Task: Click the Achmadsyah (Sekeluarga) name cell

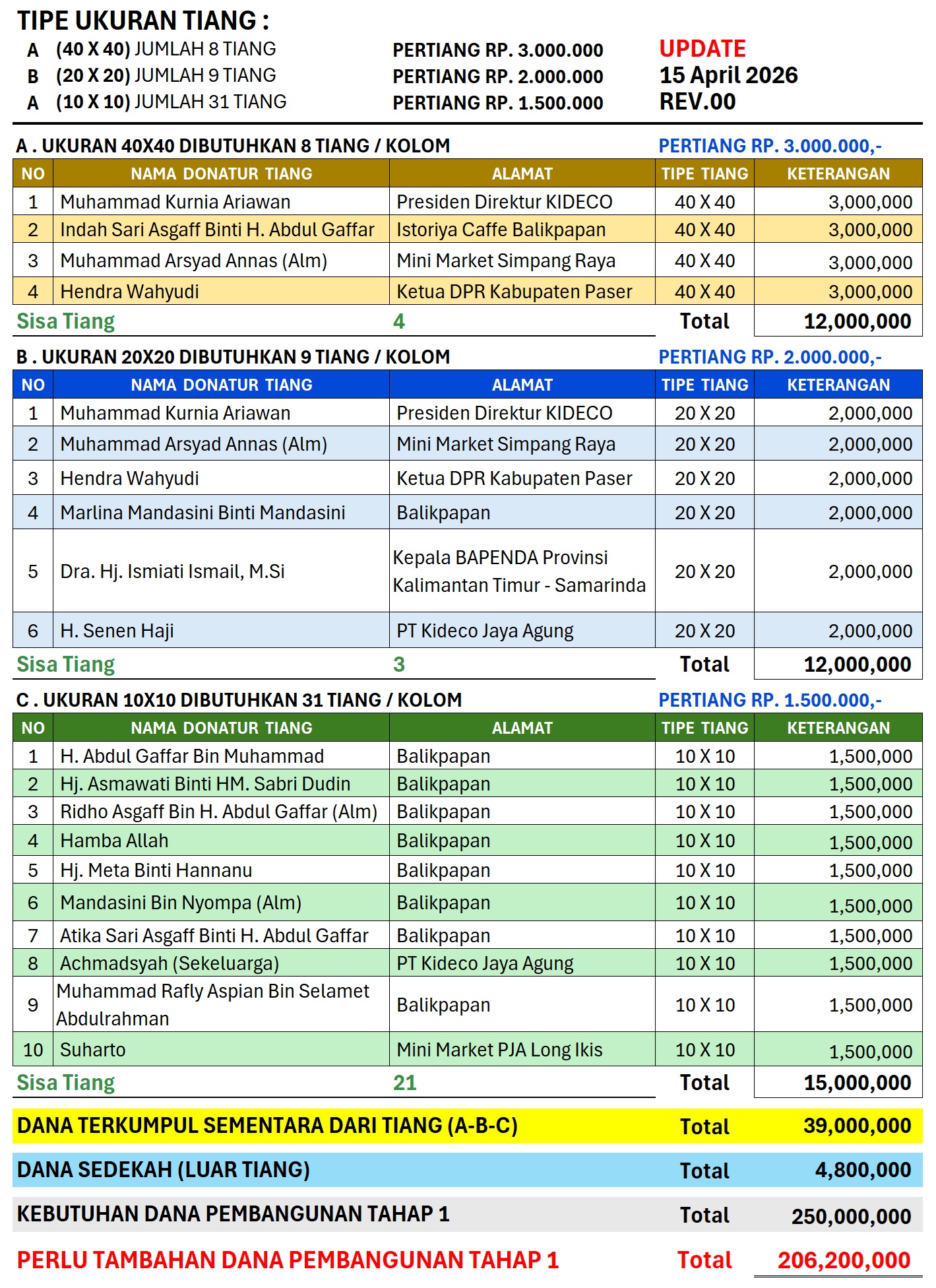Action: tap(170, 963)
